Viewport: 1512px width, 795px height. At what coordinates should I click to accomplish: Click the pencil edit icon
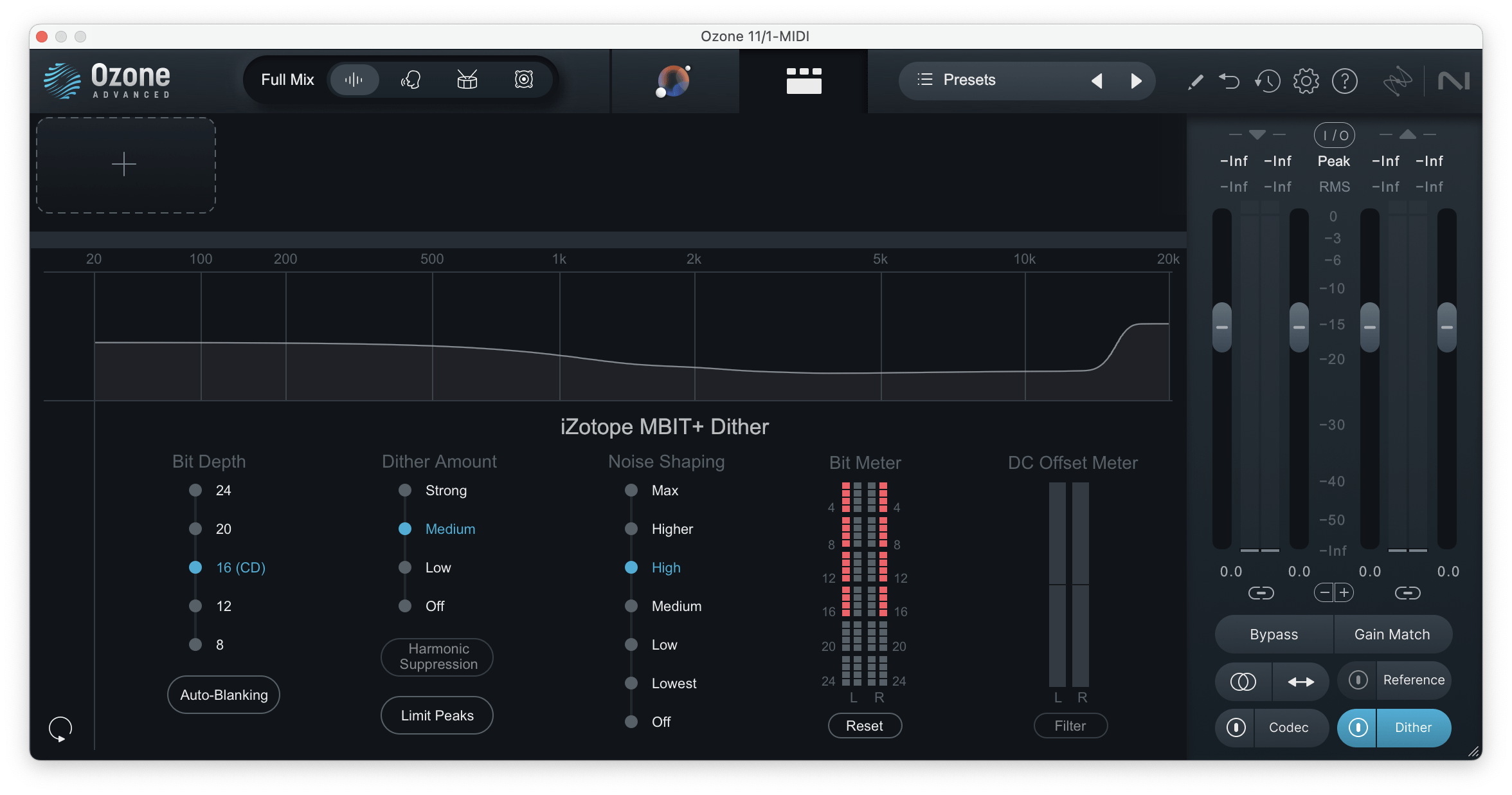(1195, 82)
